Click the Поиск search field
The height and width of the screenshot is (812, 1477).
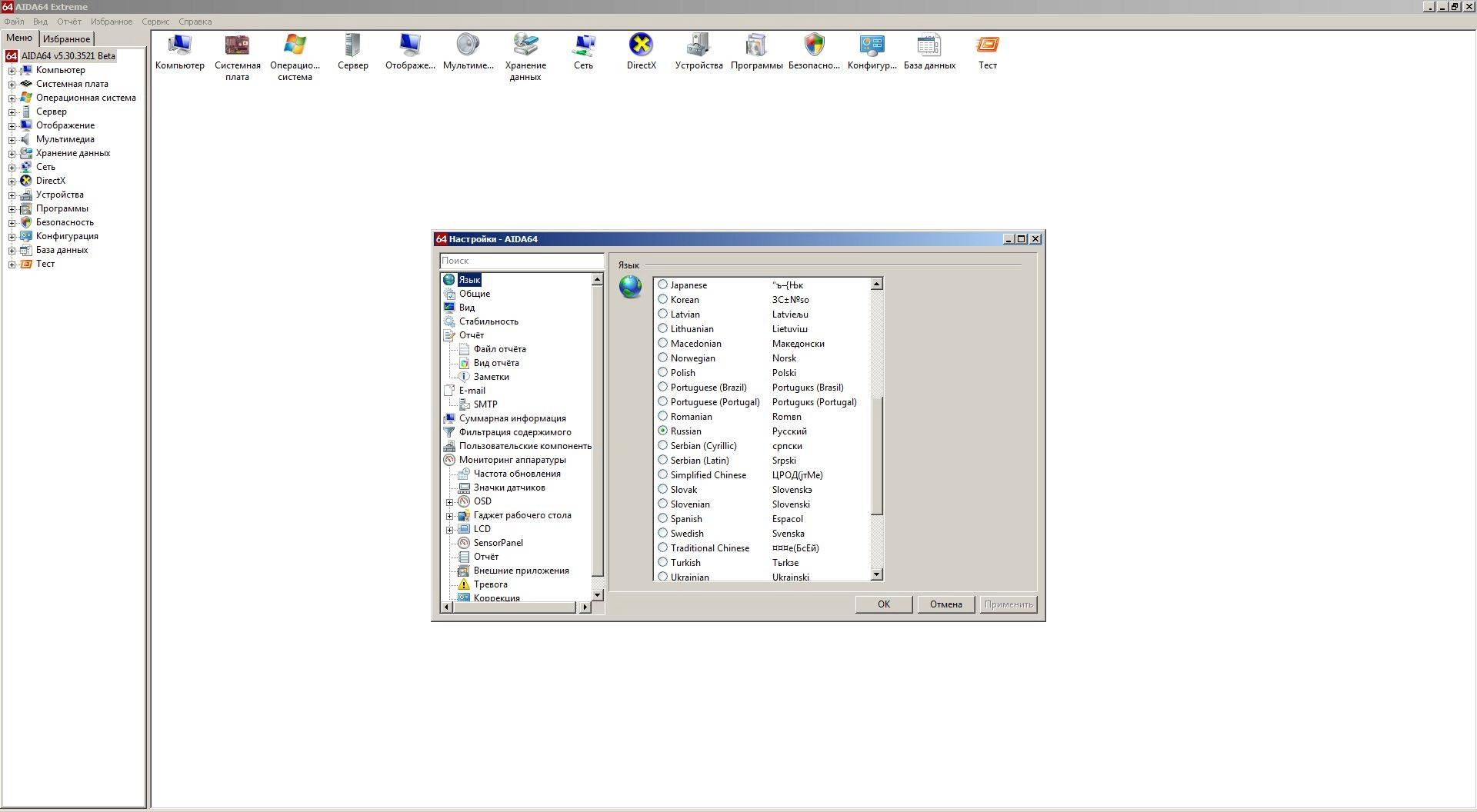click(522, 261)
